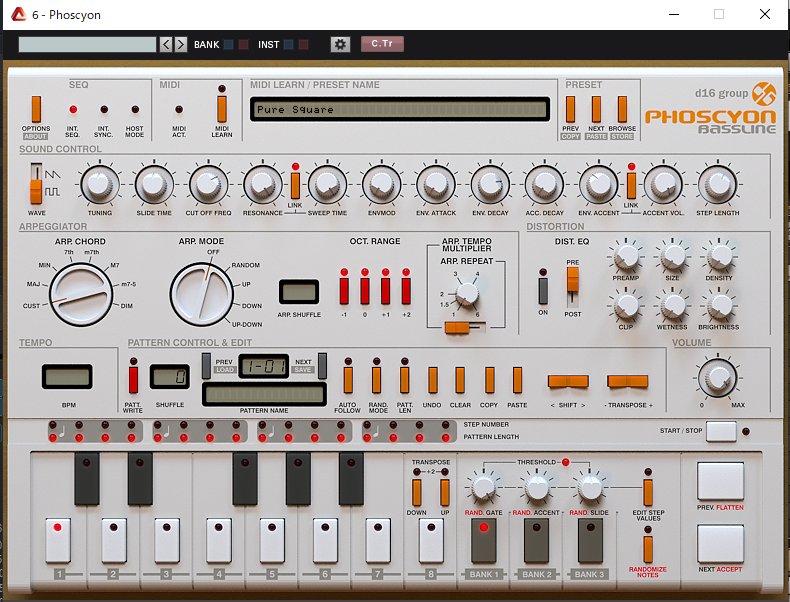The height and width of the screenshot is (602, 790).
Task: Click the pattern SHIFT rocker
Action: [568, 381]
